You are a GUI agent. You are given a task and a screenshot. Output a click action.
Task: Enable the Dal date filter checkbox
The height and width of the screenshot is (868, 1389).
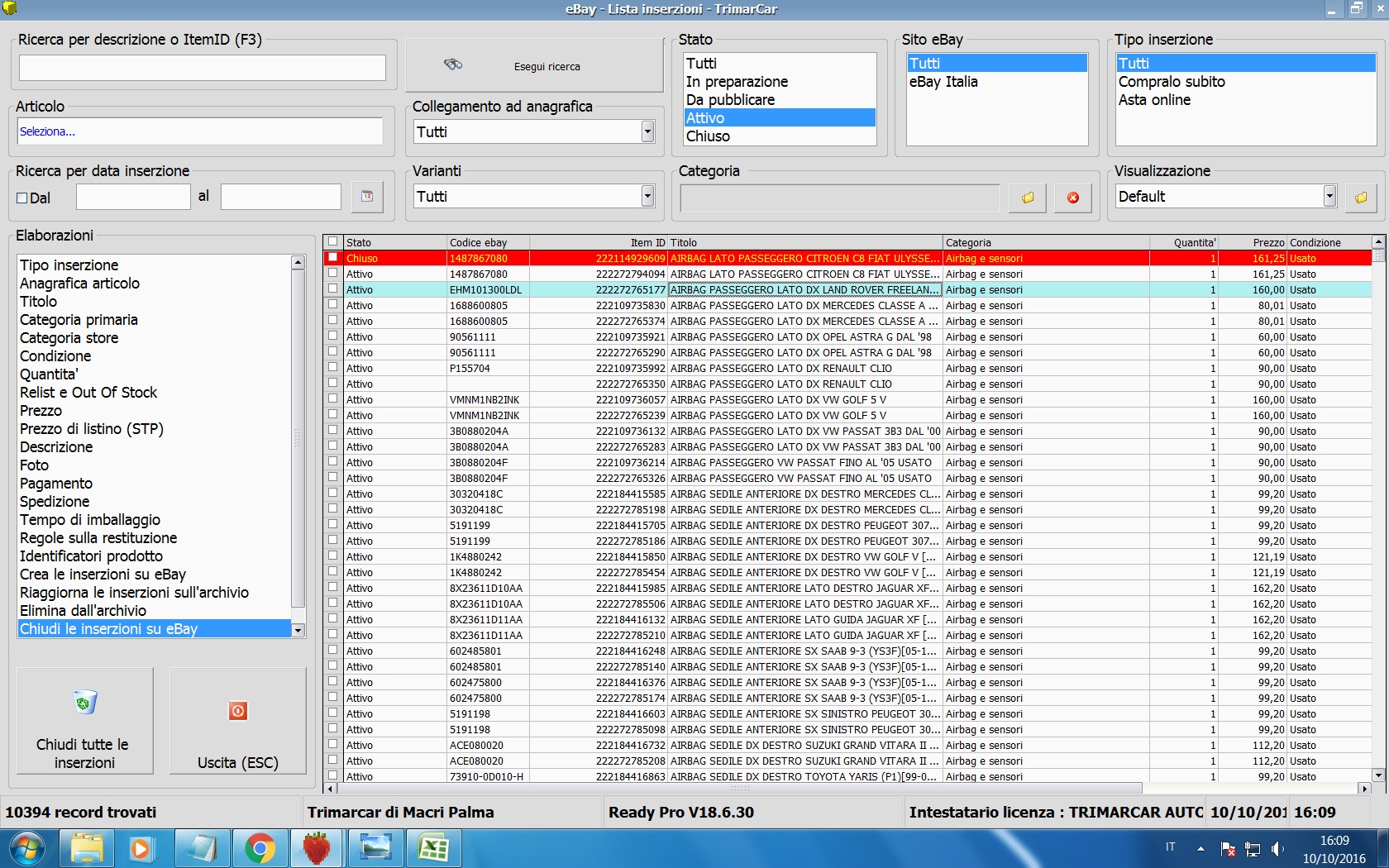[22, 198]
